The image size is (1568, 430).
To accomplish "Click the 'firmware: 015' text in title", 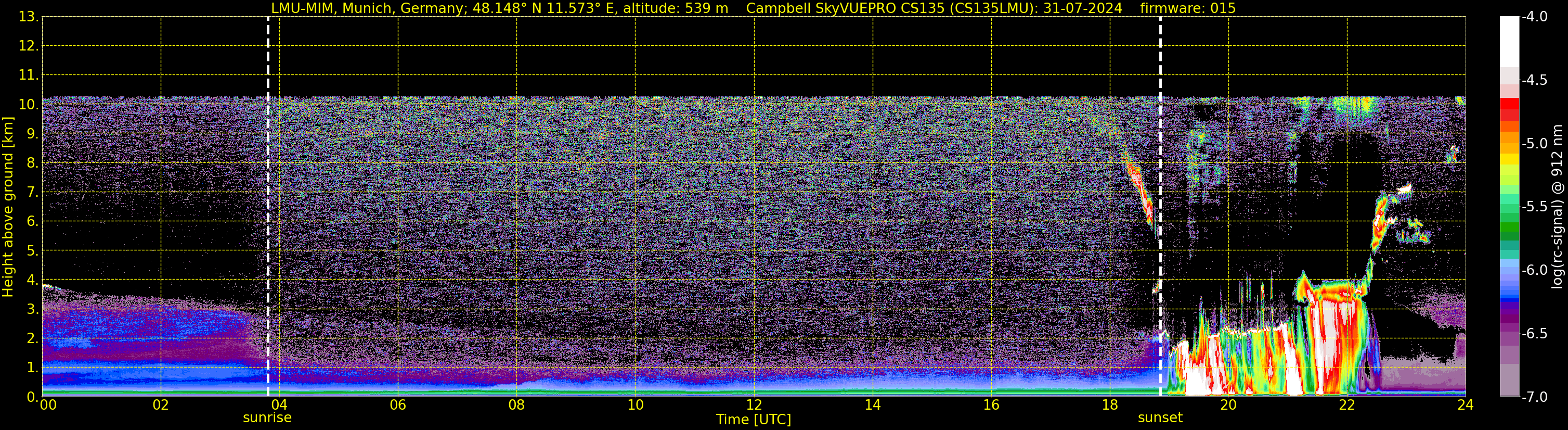I will click(x=1187, y=8).
